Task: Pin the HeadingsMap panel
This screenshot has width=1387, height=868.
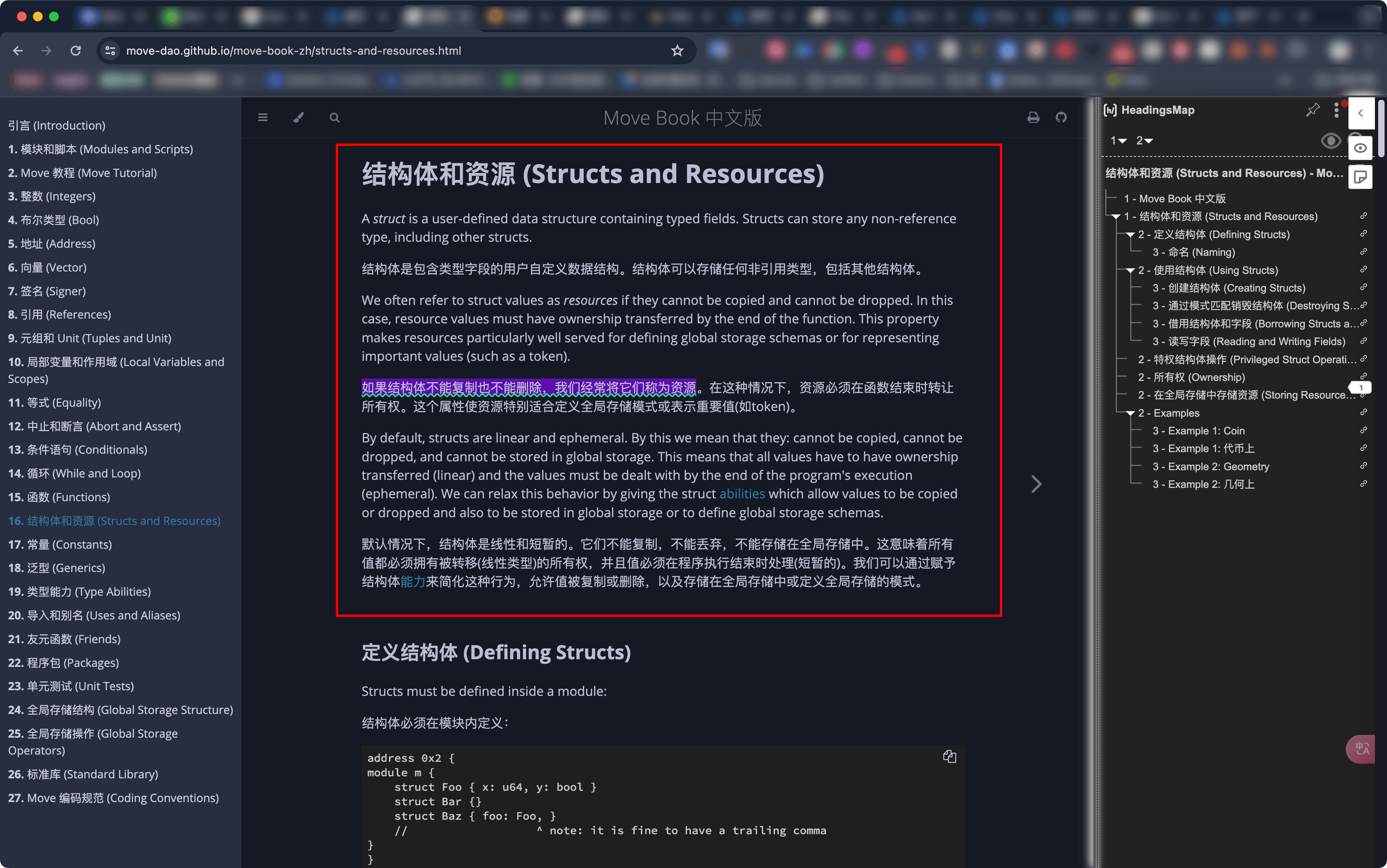Action: pos(1312,110)
